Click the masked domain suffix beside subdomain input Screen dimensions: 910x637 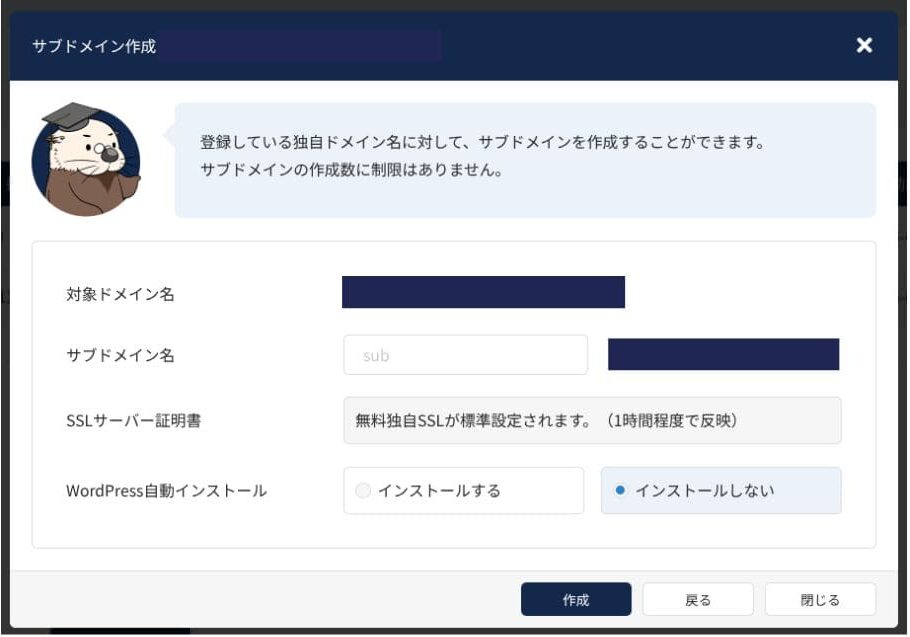[x=723, y=355]
